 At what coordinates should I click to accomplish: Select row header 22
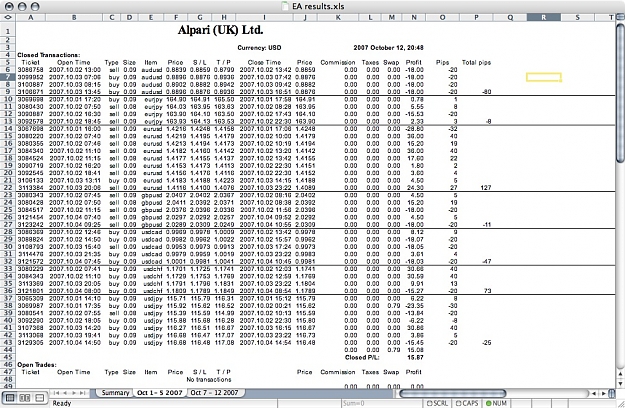tap(8, 188)
